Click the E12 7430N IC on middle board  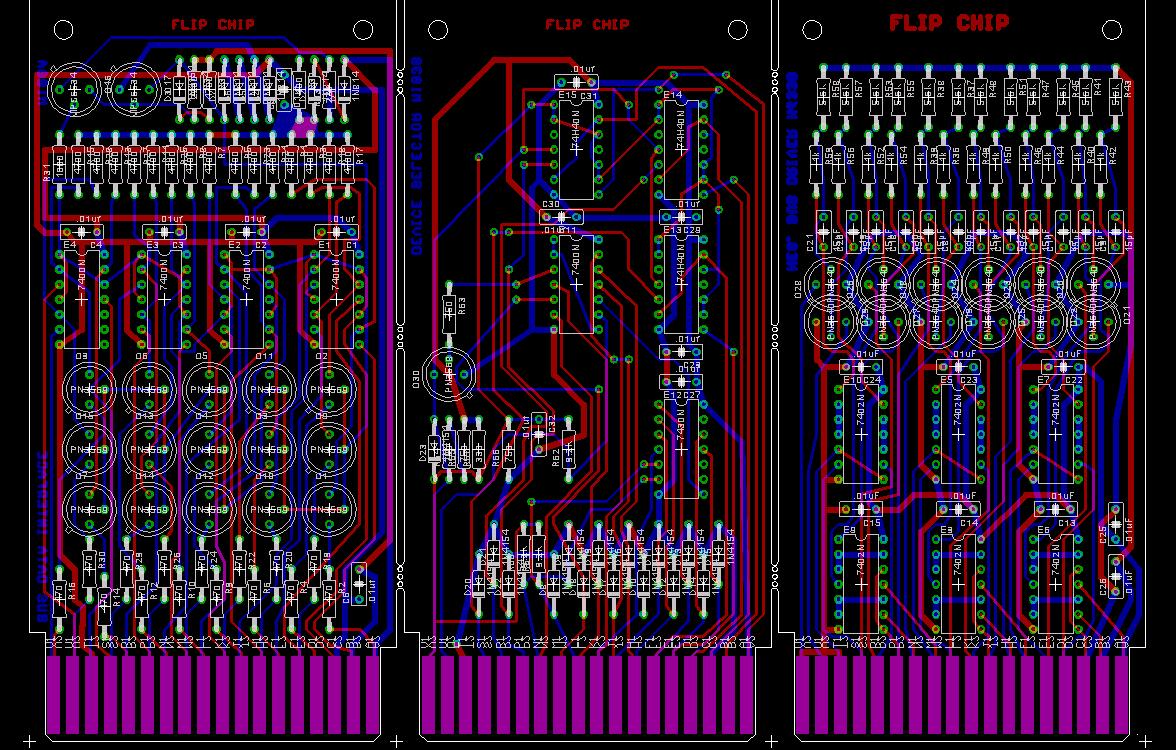click(681, 448)
